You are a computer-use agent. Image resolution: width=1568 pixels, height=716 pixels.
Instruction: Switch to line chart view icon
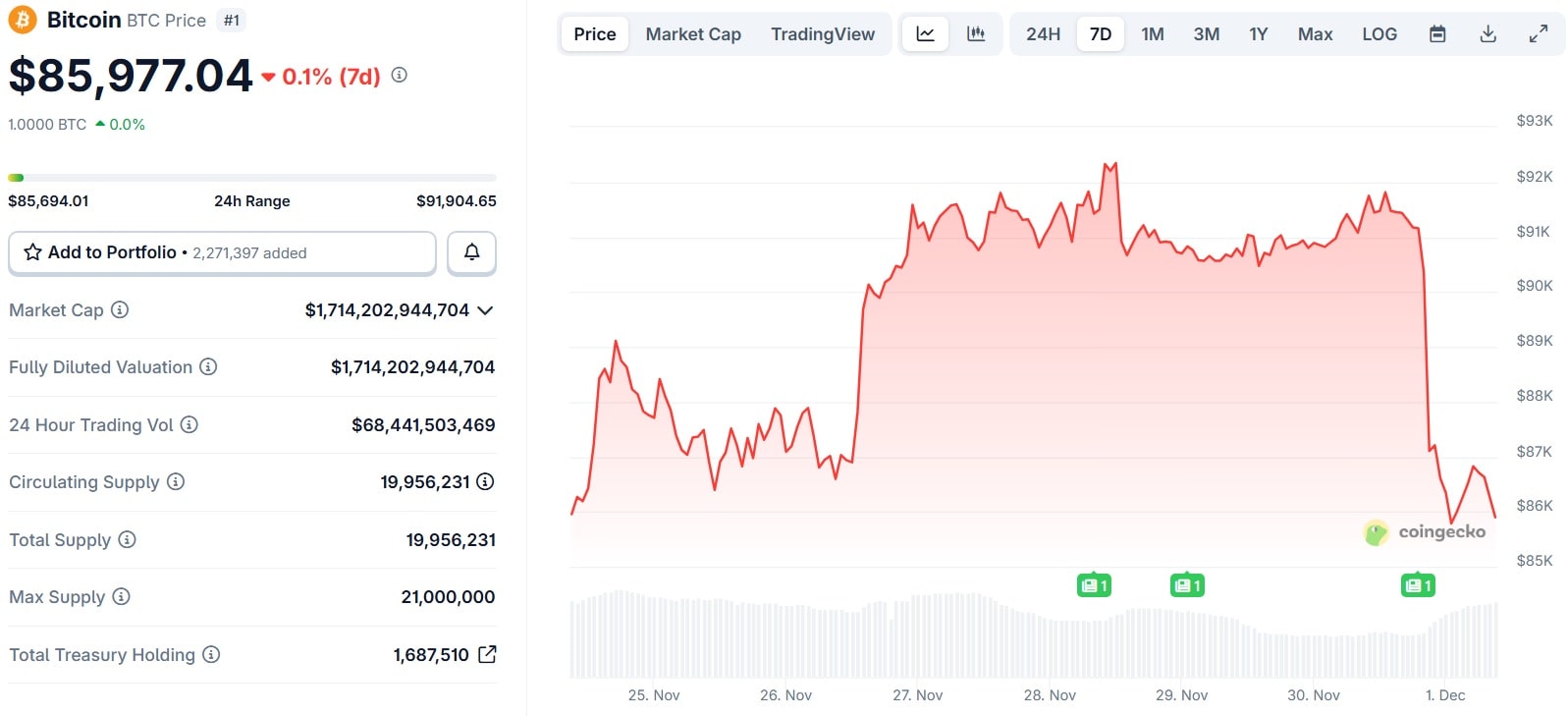pos(925,34)
